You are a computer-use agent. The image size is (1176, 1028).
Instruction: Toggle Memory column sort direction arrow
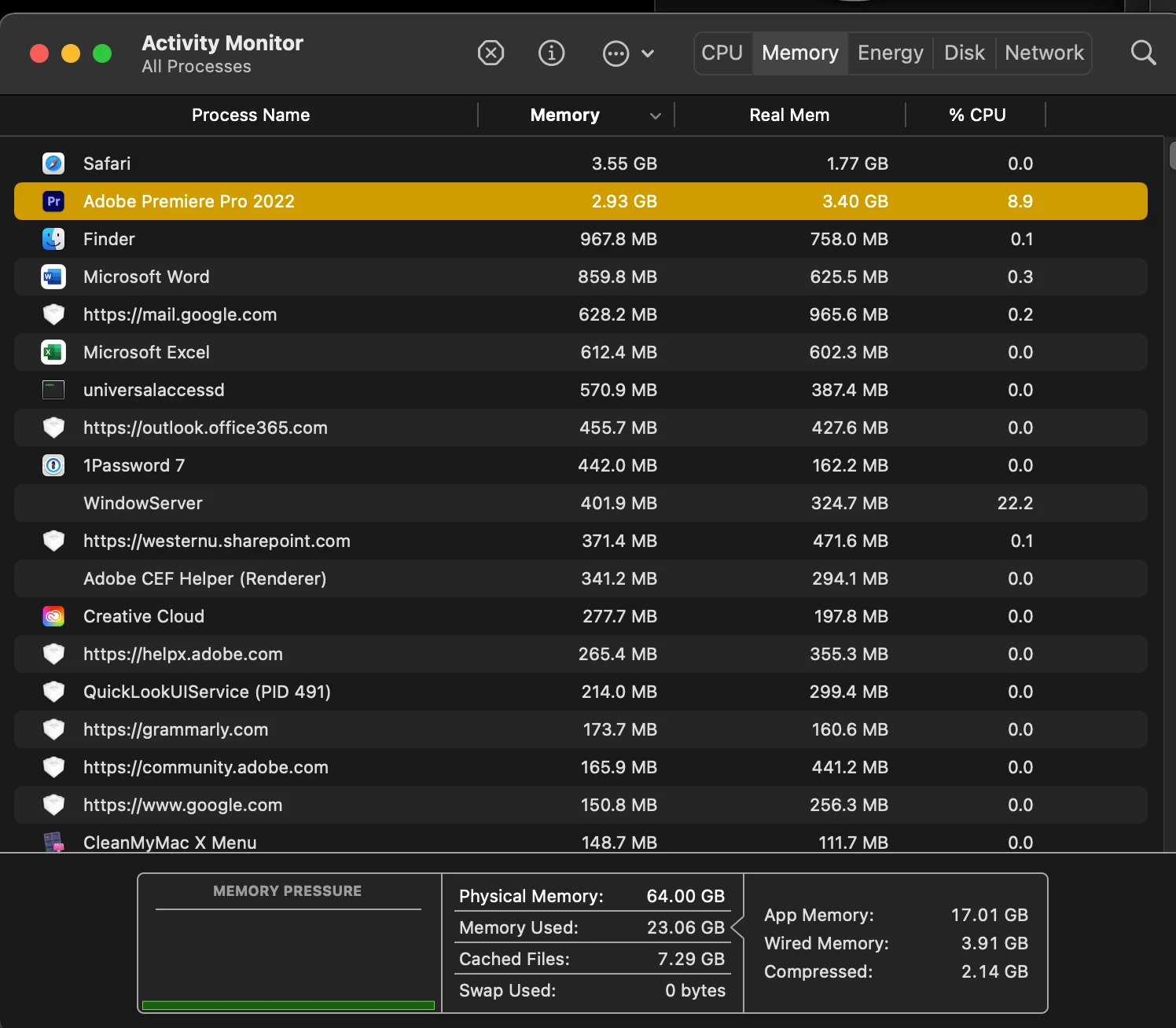(655, 116)
